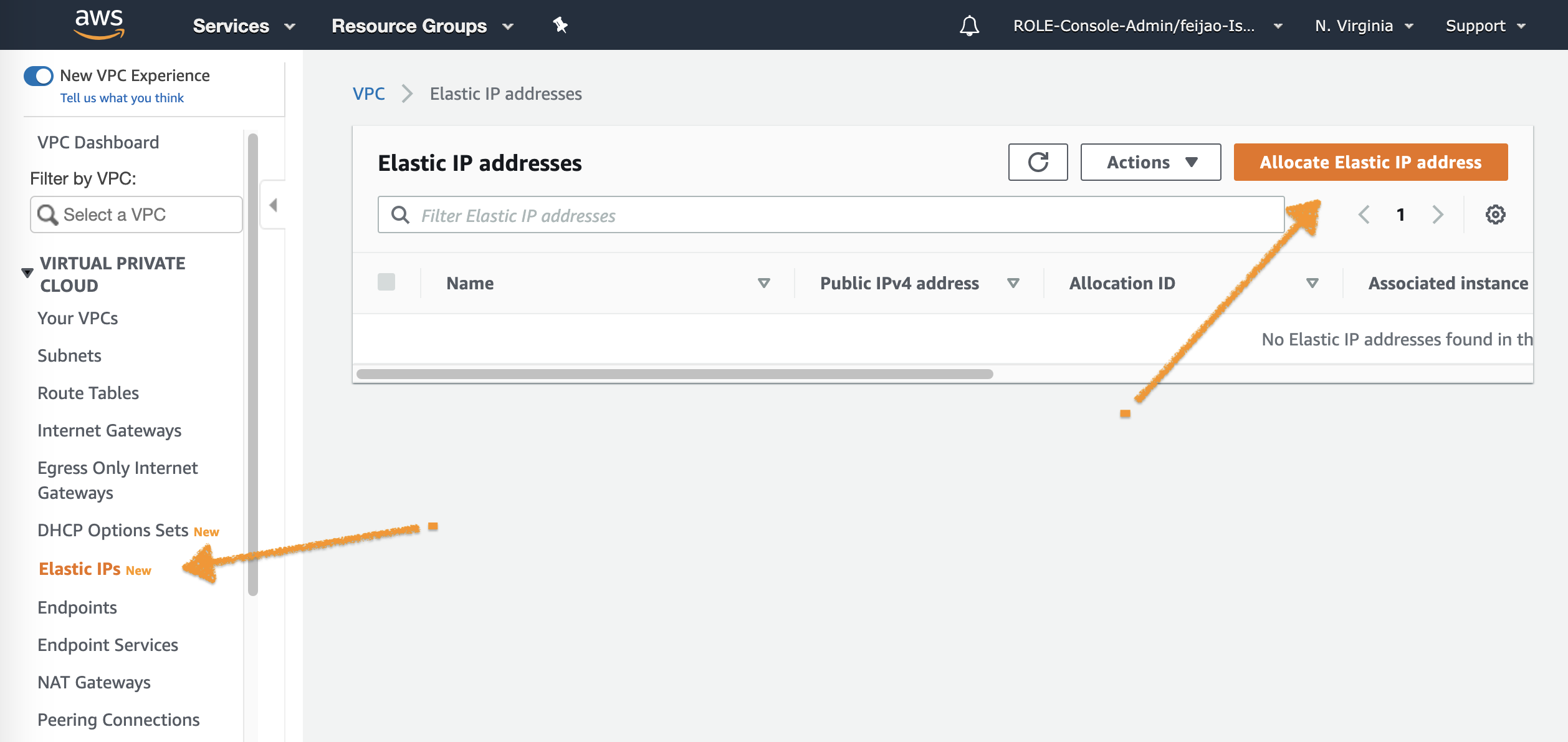Click the search icon in filter box
This screenshot has width=1568, height=742.
tap(400, 215)
